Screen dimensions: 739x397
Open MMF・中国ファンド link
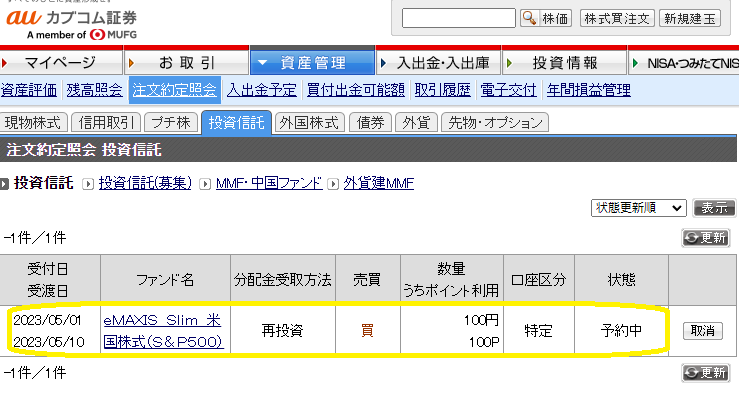[x=269, y=183]
